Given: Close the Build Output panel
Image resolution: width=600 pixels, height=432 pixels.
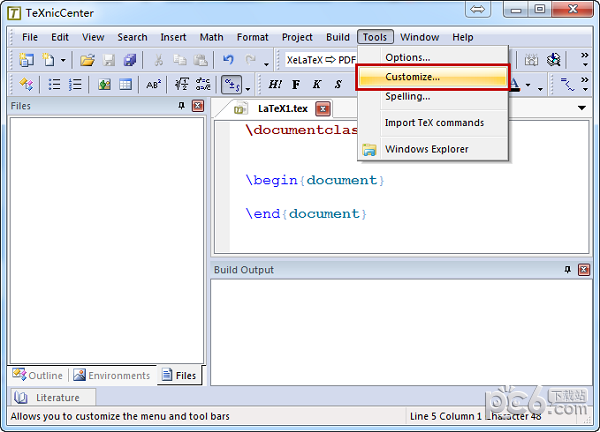Looking at the screenshot, I should pyautogui.click(x=584, y=269).
